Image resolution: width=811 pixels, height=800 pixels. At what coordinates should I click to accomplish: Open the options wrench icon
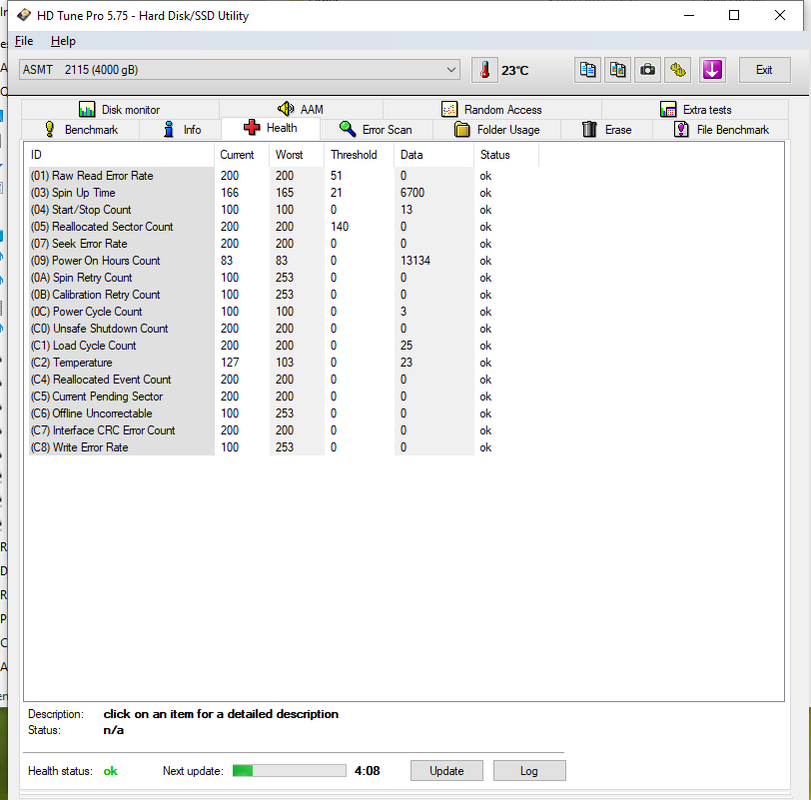coord(678,70)
